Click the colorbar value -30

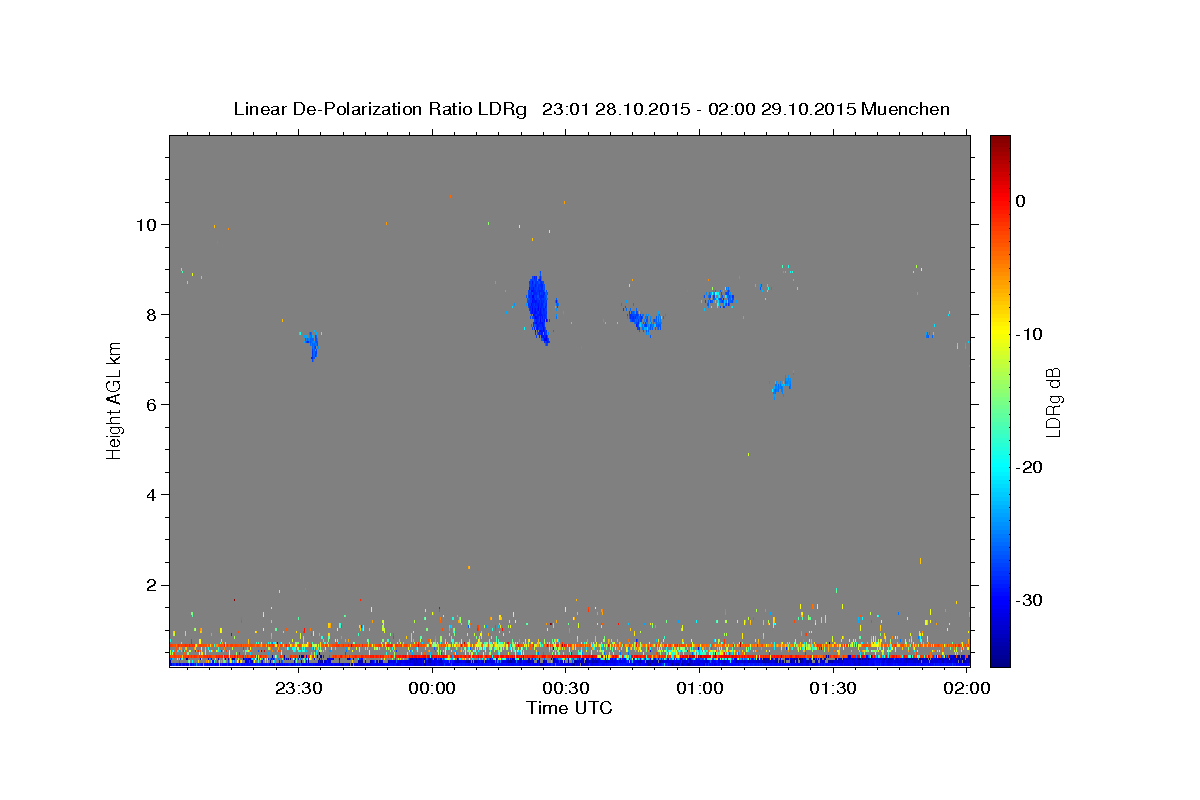pyautogui.click(x=1028, y=600)
